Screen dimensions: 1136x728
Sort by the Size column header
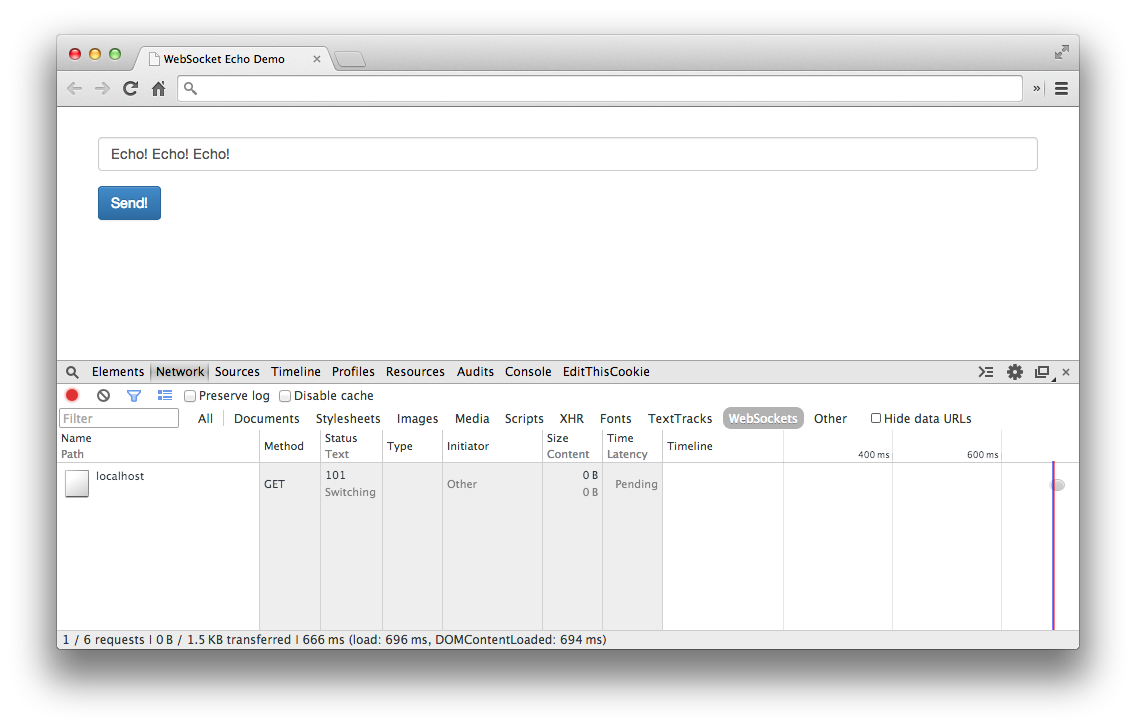pyautogui.click(x=572, y=446)
